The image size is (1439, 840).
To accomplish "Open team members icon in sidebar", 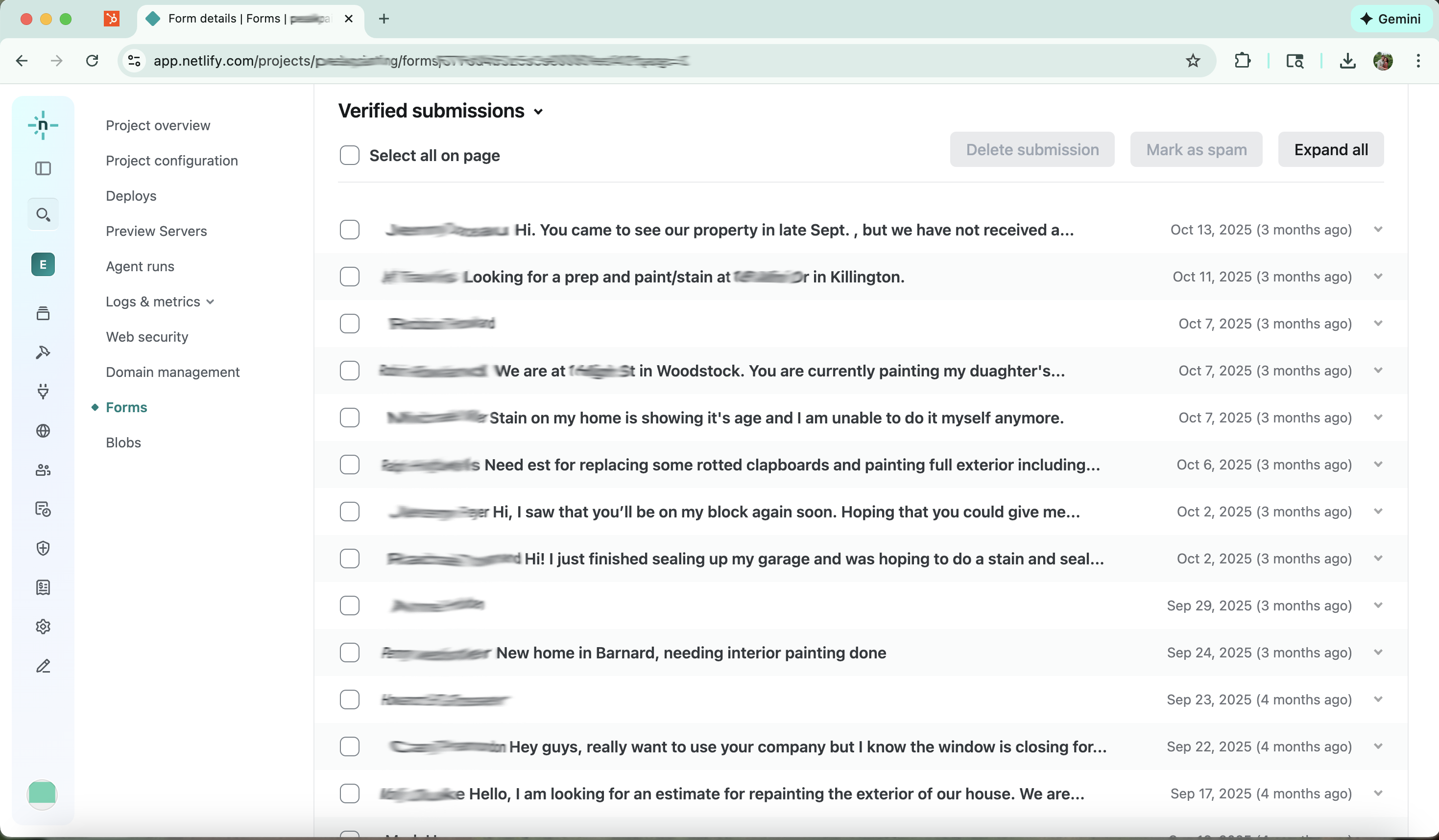I will (44, 469).
